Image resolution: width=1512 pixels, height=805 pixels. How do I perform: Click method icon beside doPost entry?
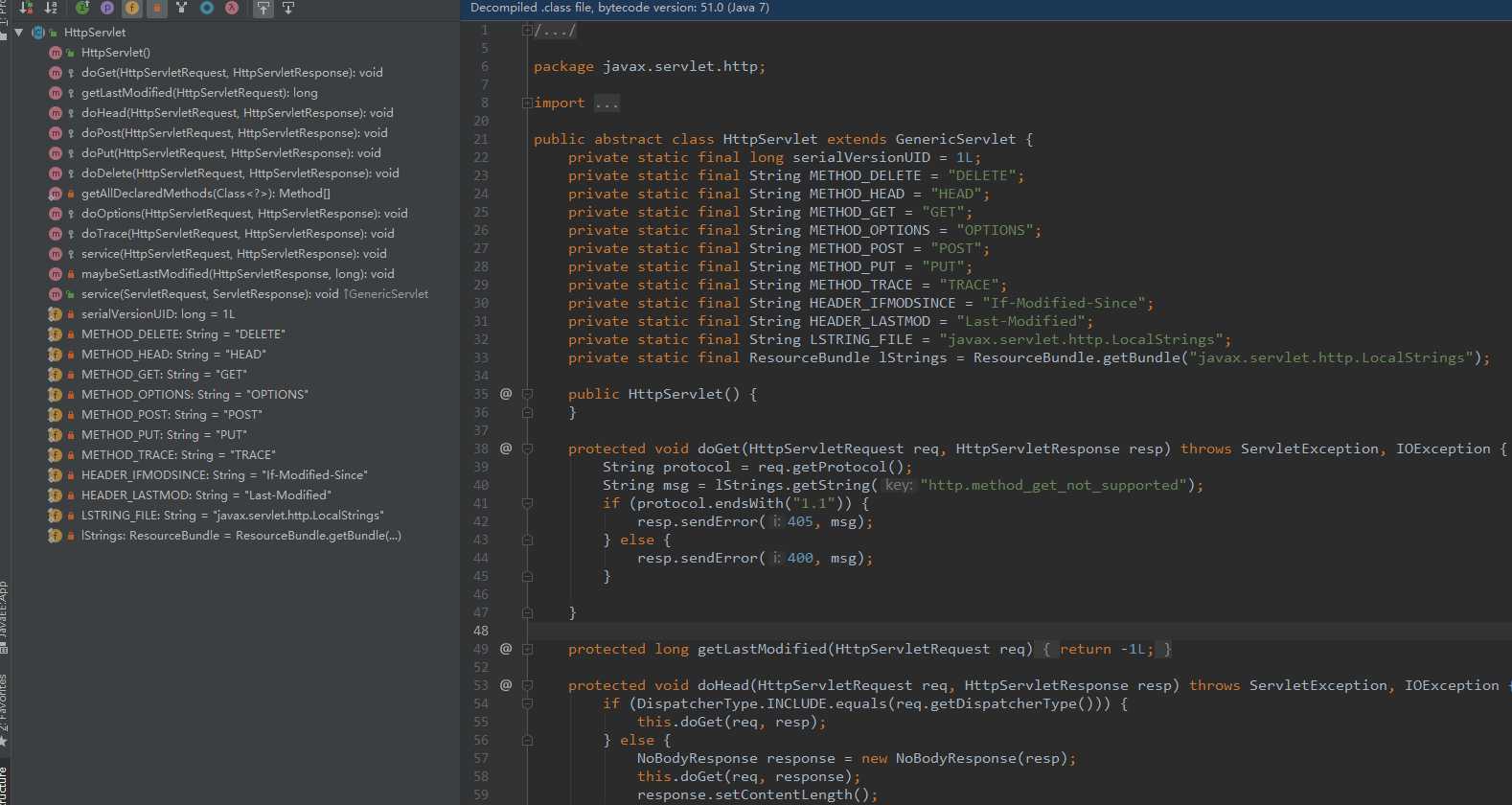pos(55,133)
